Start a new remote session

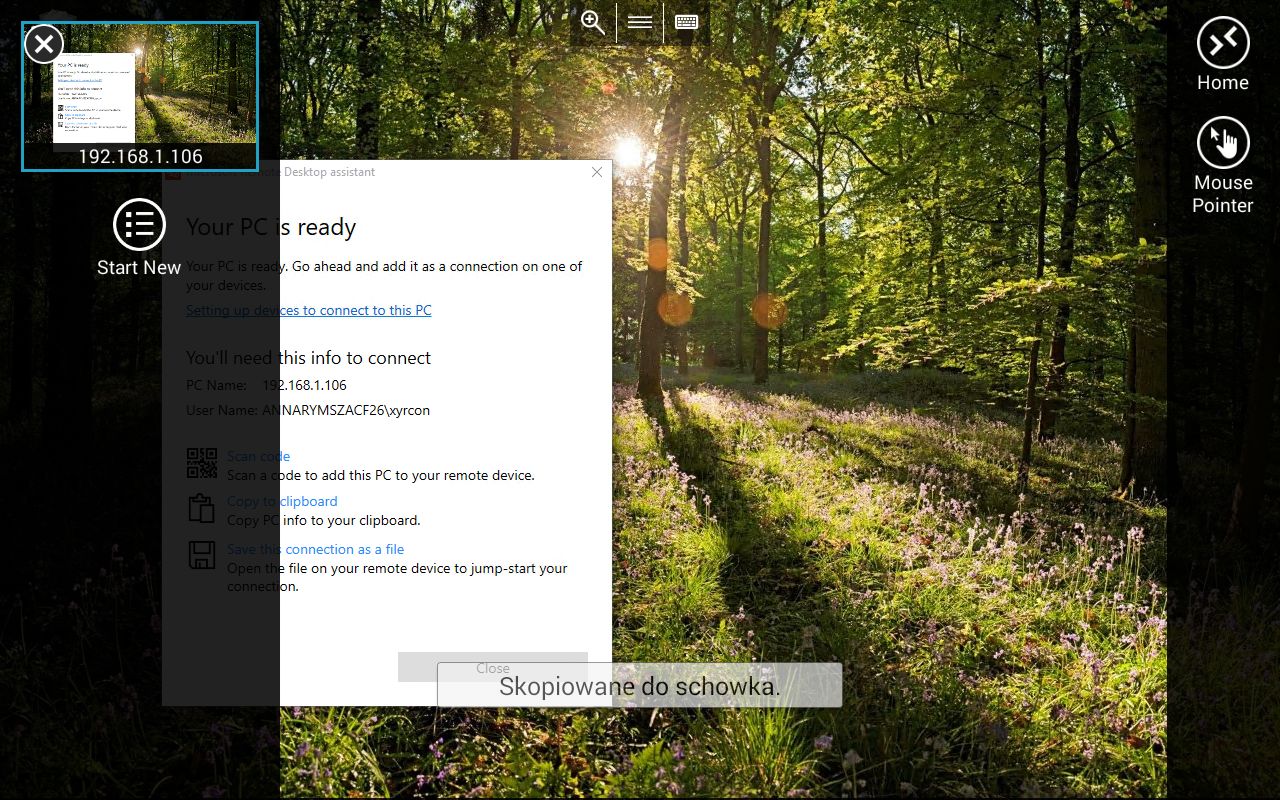coord(139,238)
